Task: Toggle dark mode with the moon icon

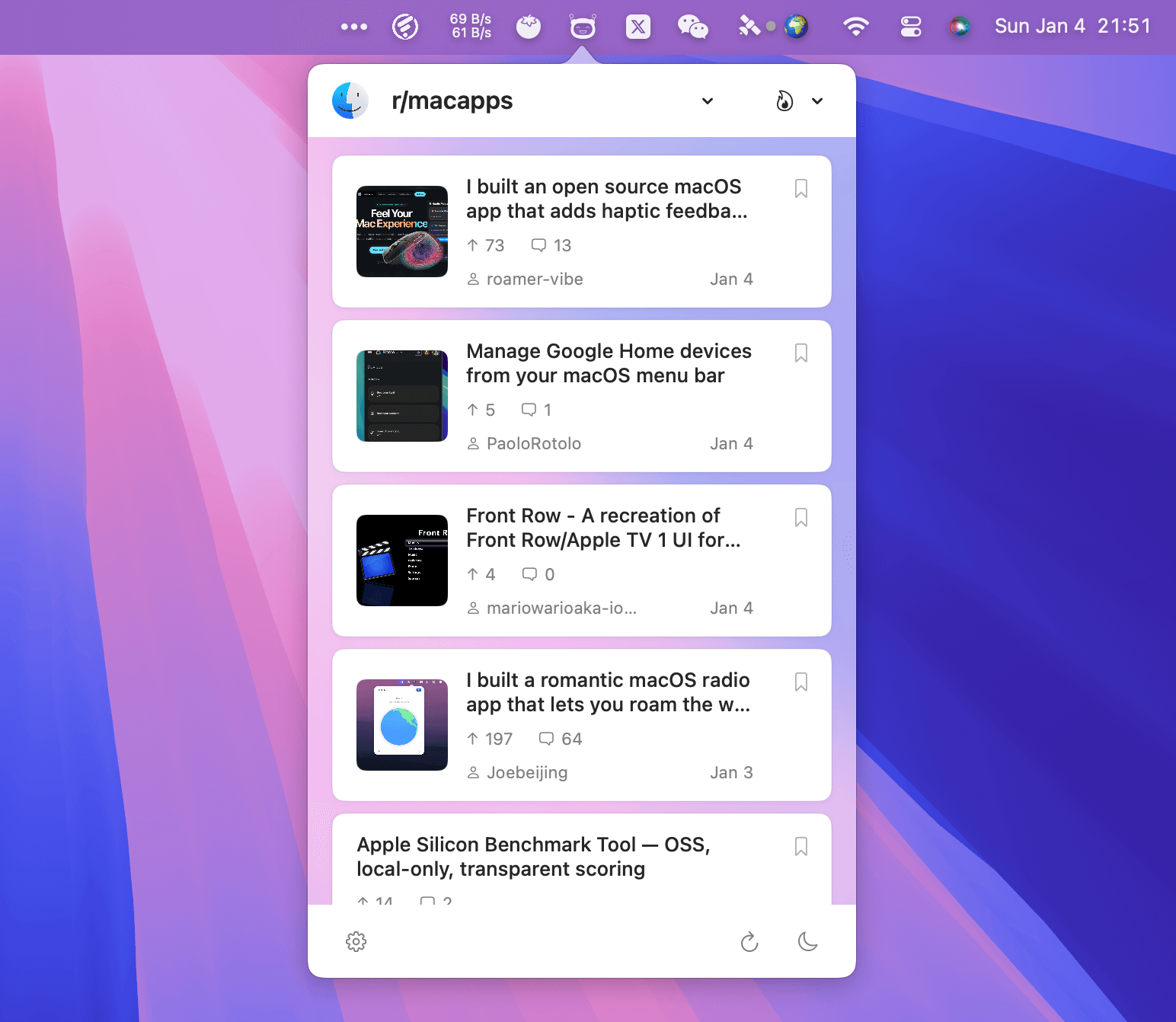Action: tap(807, 942)
